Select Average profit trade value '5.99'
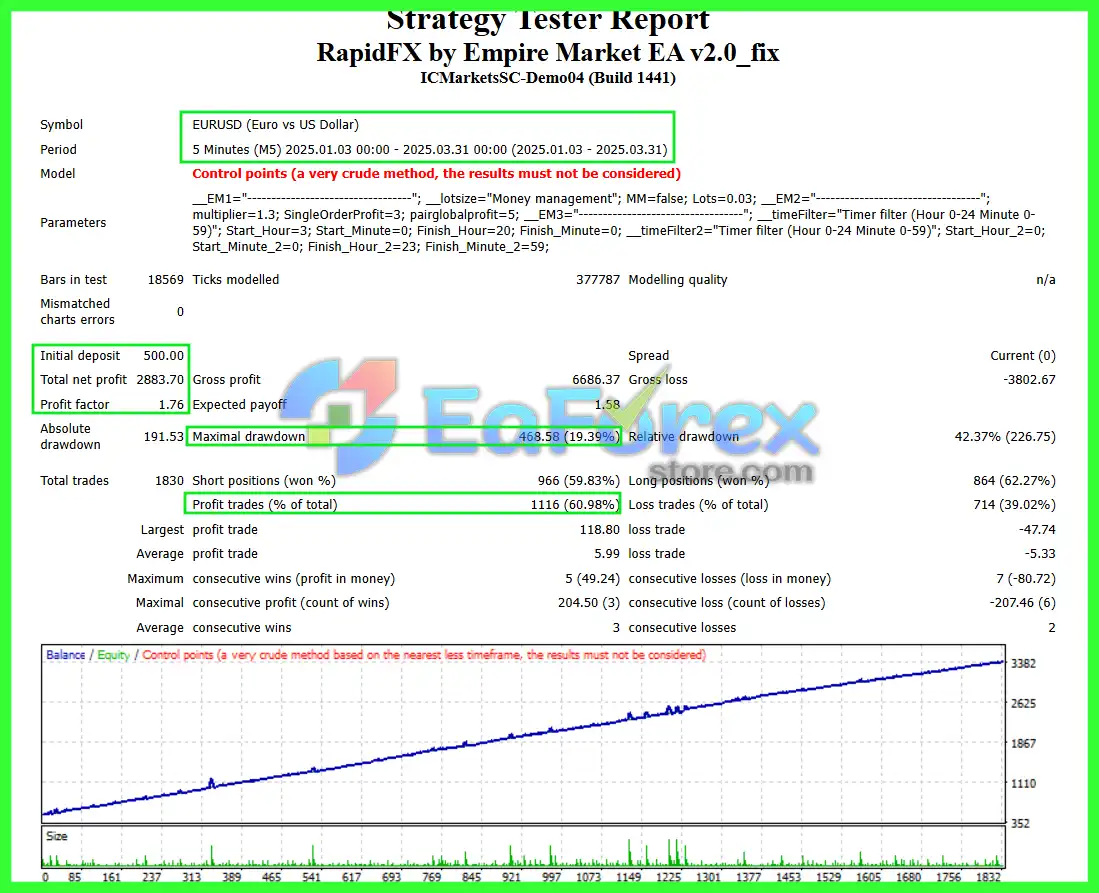The width and height of the screenshot is (1099, 893). [607, 554]
